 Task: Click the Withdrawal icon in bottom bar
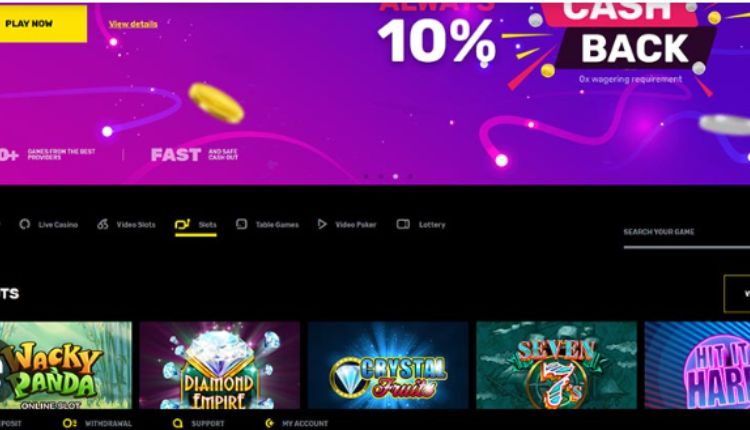70,423
